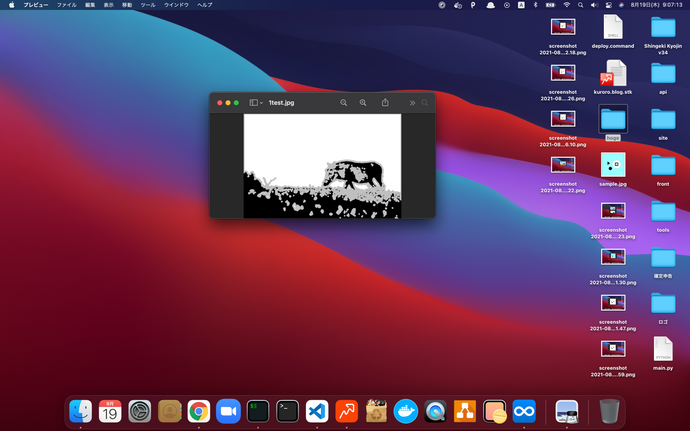Click the Wi-Fi status icon
The height and width of the screenshot is (431, 690).
click(x=567, y=5)
